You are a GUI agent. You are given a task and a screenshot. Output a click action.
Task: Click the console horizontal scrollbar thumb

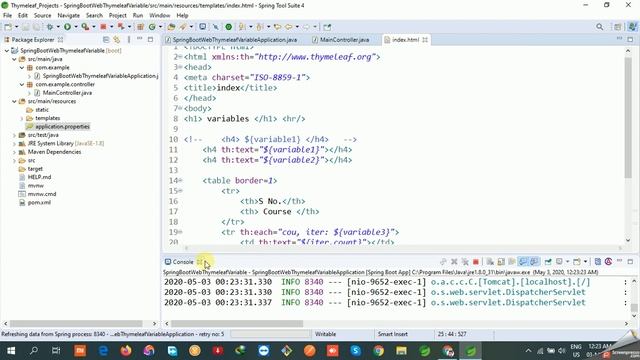[x=237, y=323]
